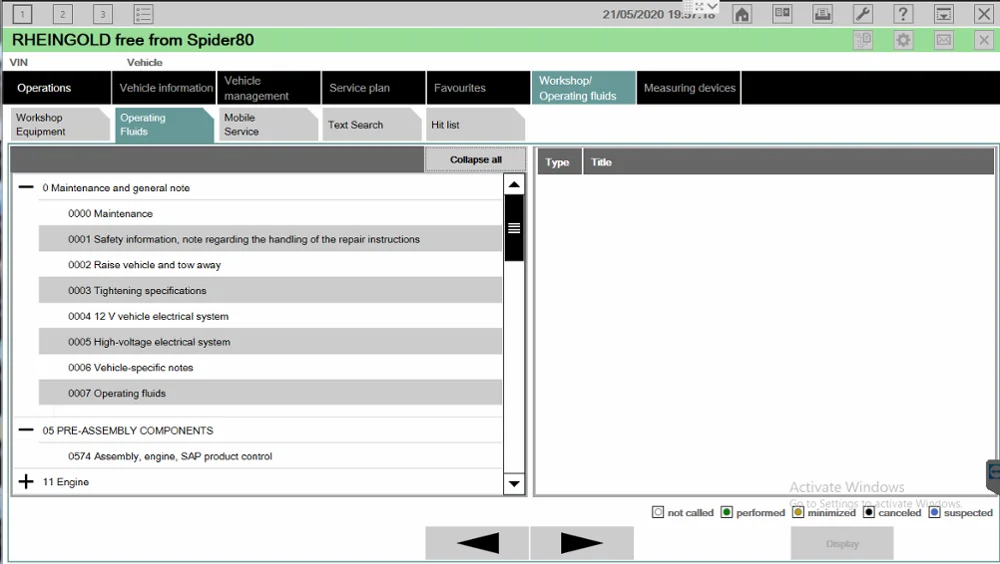1000x564 pixels.
Task: Collapse '05 PRE-ASSEMBLY COMPONENTS' node
Action: (x=26, y=430)
